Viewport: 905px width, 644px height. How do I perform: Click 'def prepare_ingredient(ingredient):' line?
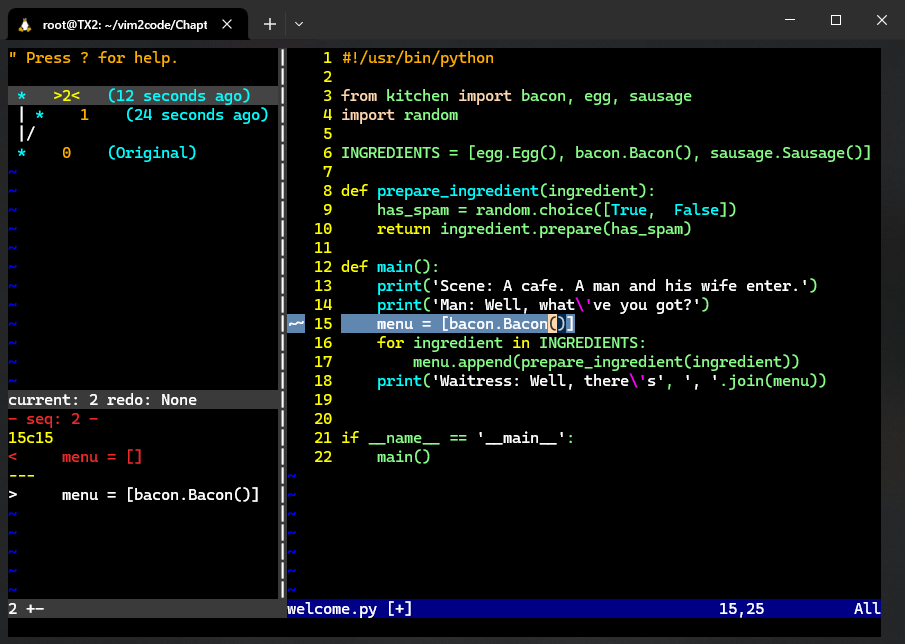click(x=498, y=191)
